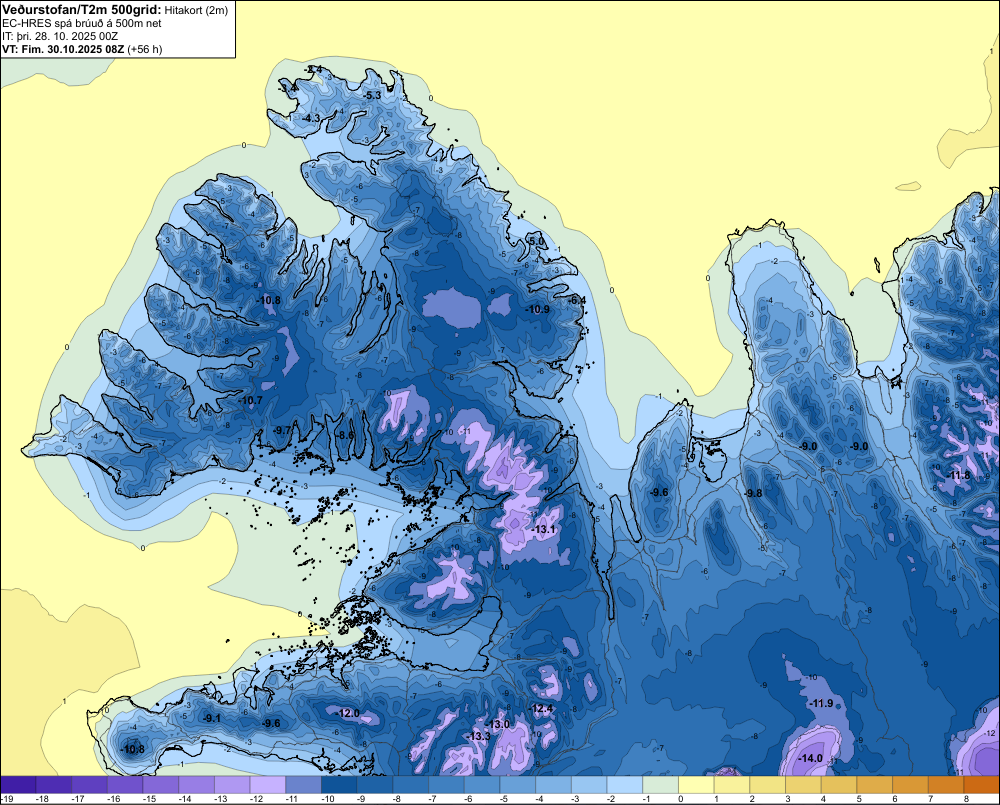The width and height of the screenshot is (1000, 805).
Task: Select the -8.6 temperature label
Action: [x=345, y=435]
